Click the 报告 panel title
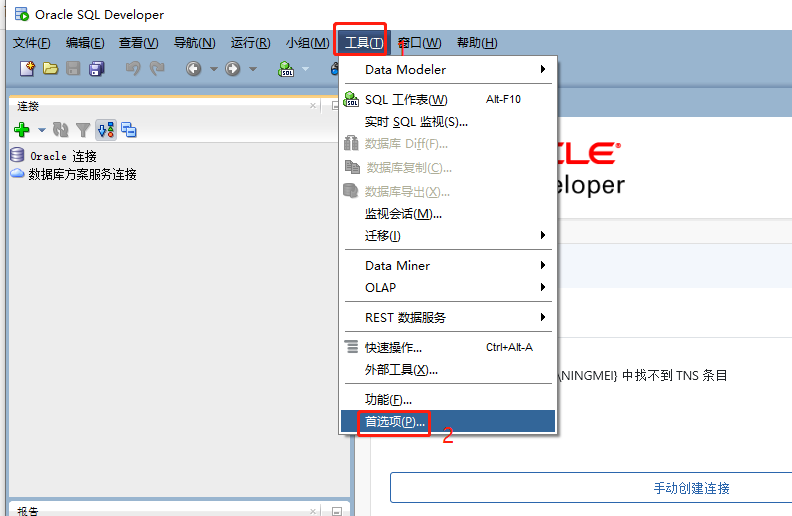 tap(28, 511)
